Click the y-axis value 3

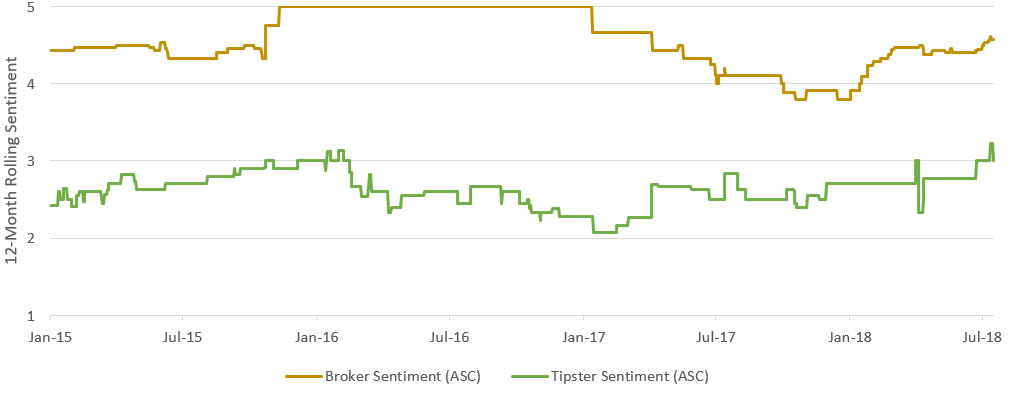(32, 161)
